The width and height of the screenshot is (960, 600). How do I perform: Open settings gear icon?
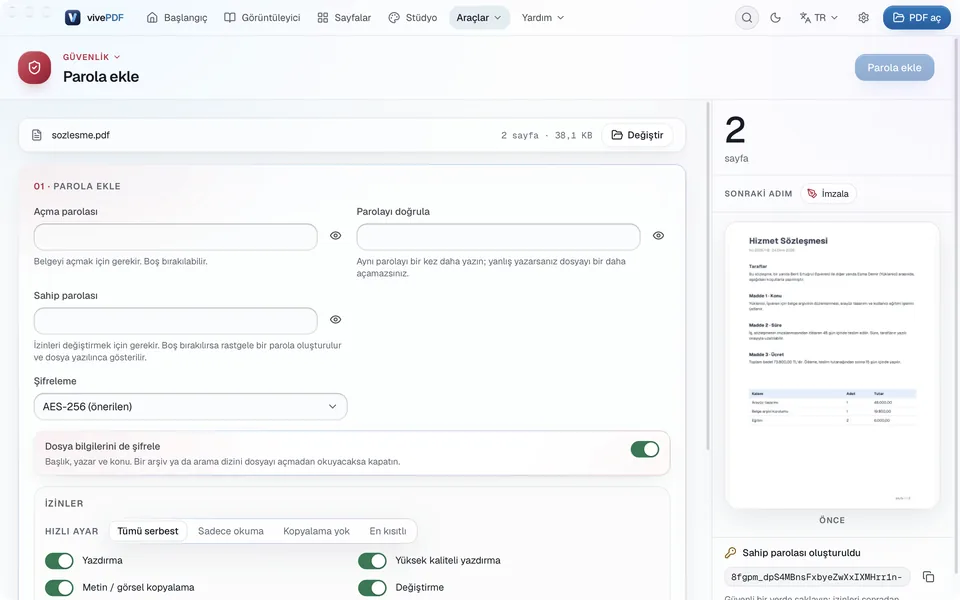(863, 18)
